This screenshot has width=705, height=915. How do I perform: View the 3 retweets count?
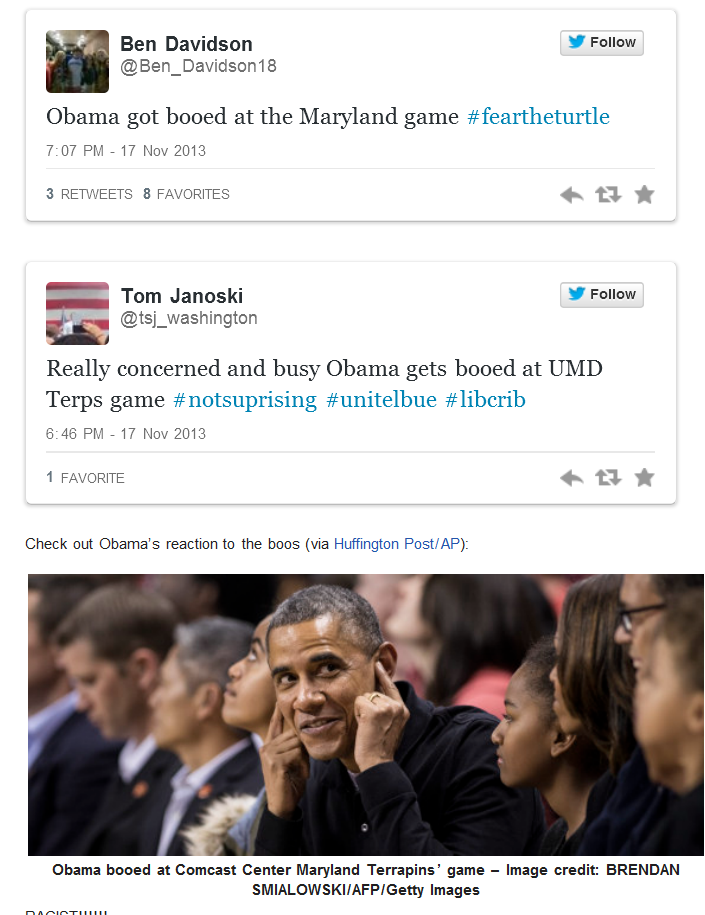[89, 194]
